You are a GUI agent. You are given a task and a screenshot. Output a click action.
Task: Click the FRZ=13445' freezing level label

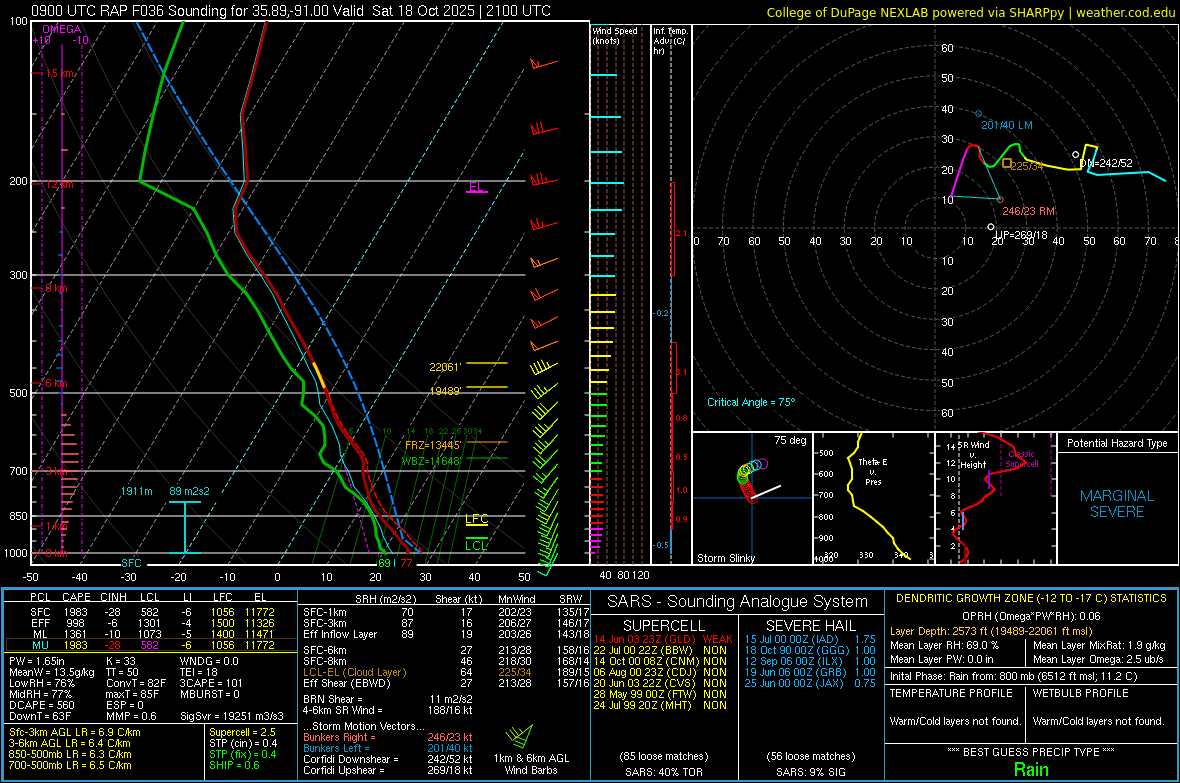pyautogui.click(x=433, y=445)
